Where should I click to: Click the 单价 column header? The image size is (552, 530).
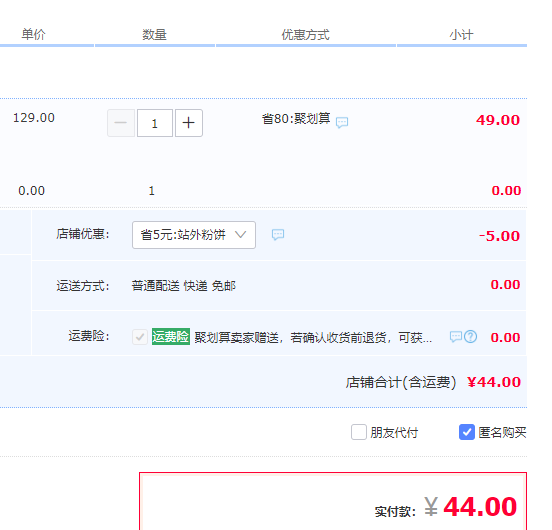click(33, 34)
